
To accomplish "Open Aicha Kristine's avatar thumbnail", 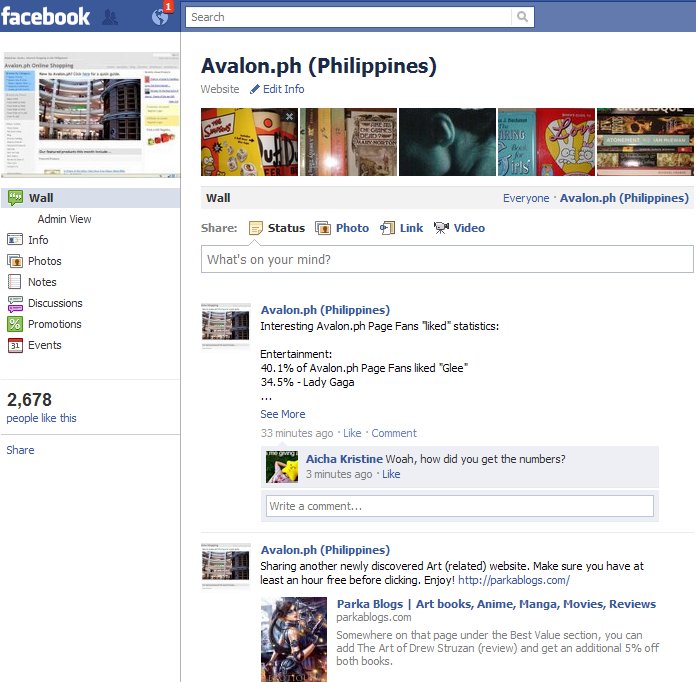I will tap(282, 467).
